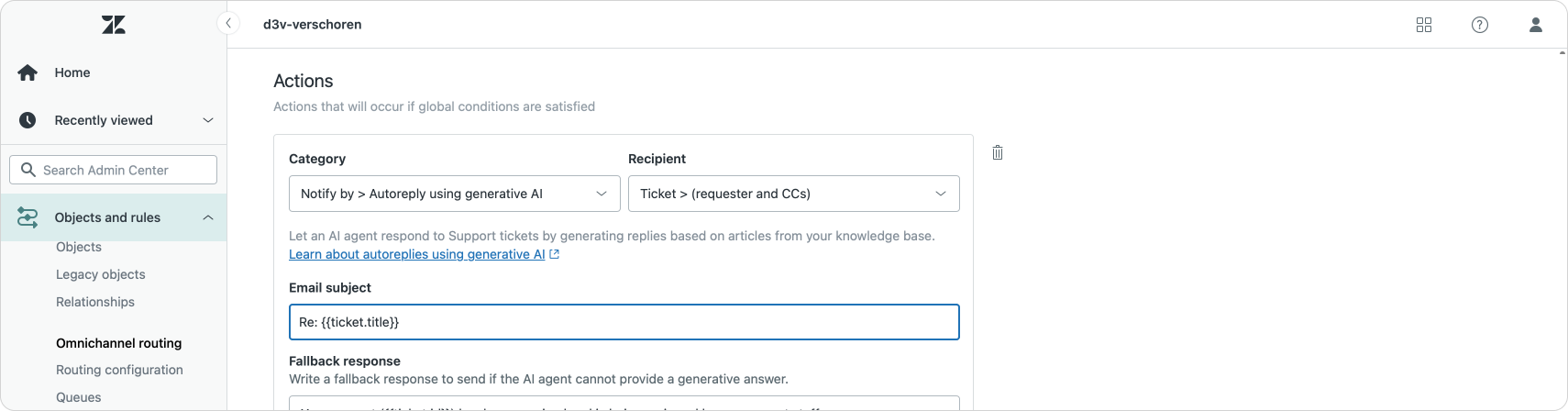Collapse the sidebar using the chevron button
Image resolution: width=1568 pixels, height=411 pixels.
228,23
